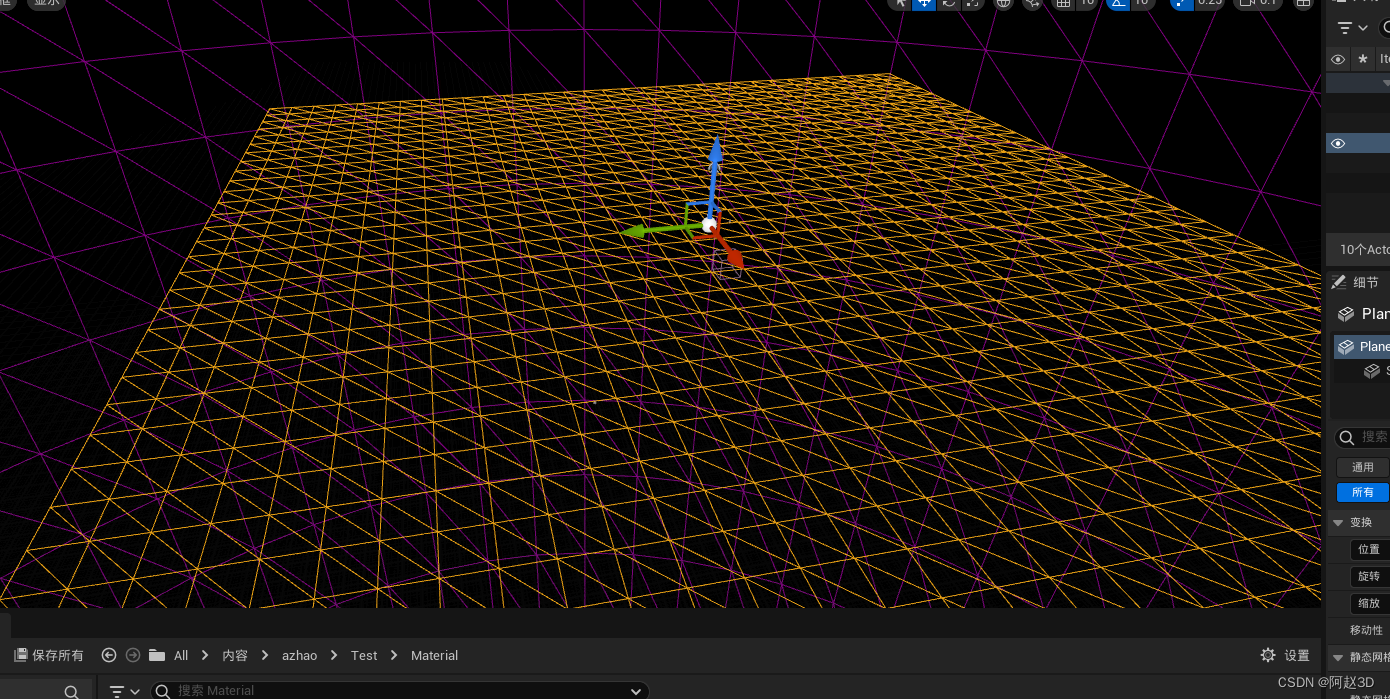Image resolution: width=1390 pixels, height=699 pixels.
Task: Click the details panel search field
Action: coord(1364,437)
